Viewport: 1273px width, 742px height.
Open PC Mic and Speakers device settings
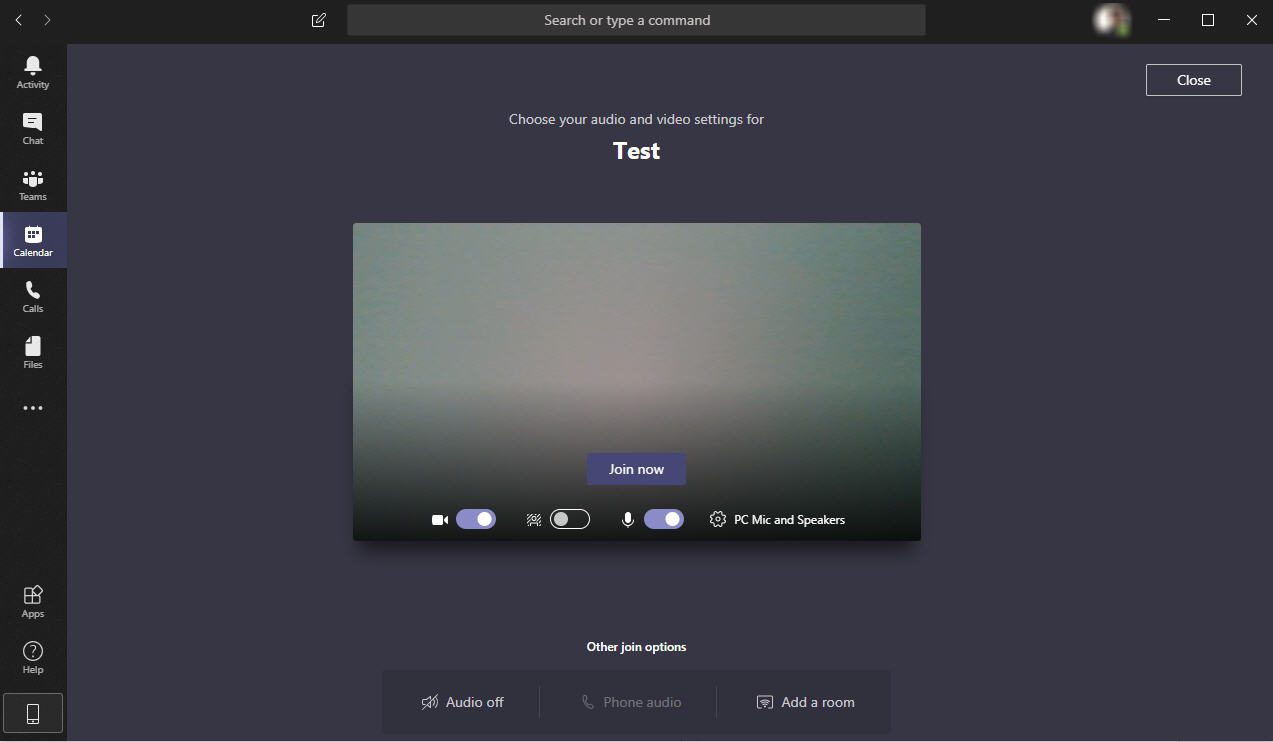[x=778, y=519]
